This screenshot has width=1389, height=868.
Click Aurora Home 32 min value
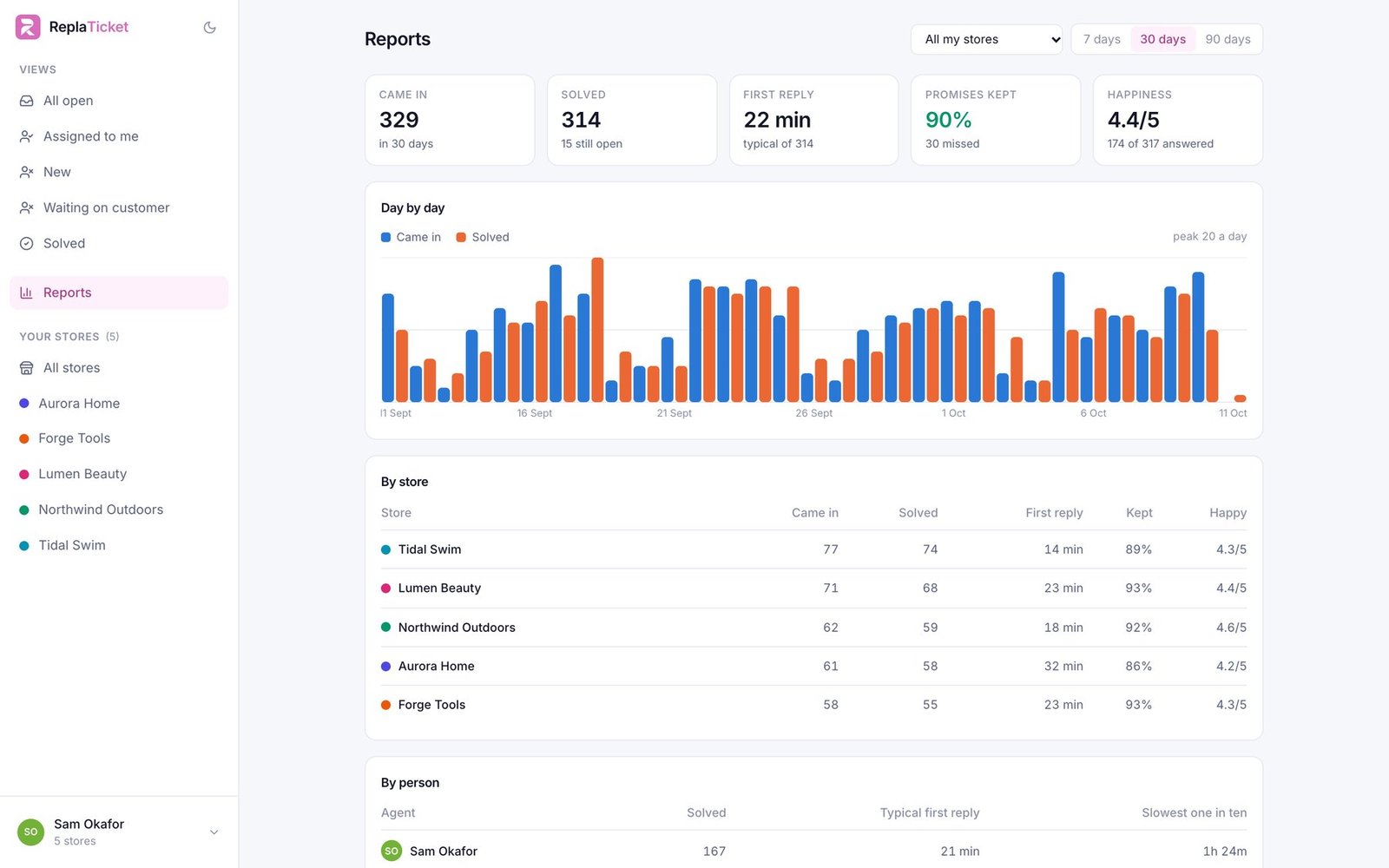pyautogui.click(x=1063, y=667)
